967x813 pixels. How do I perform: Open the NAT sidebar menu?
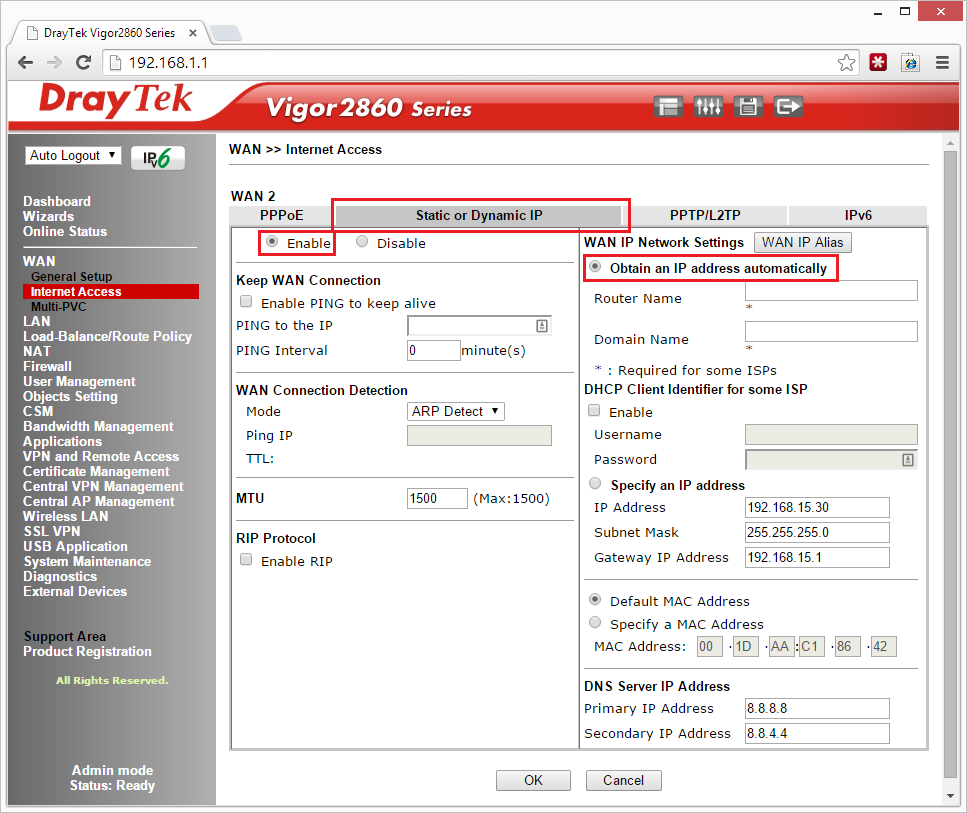(x=37, y=351)
